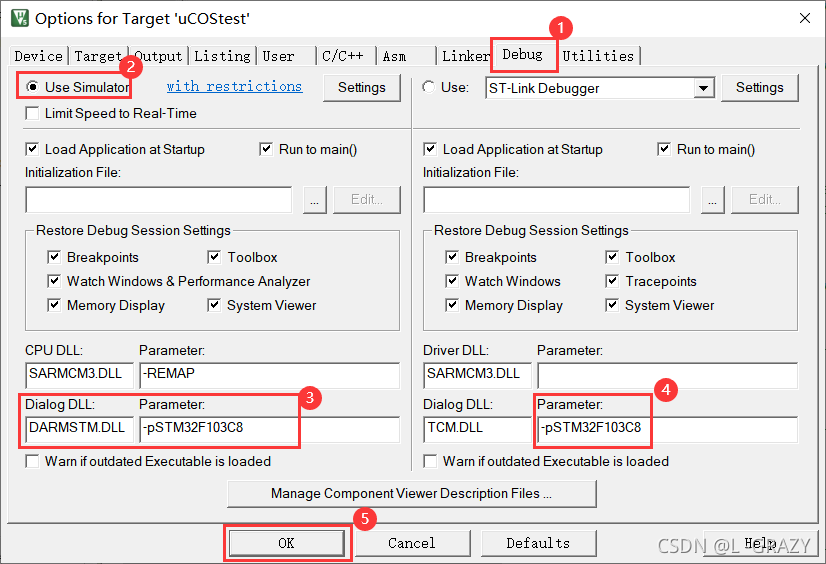Open the Target tab
Viewport: 826px width, 564px height.
(98, 56)
